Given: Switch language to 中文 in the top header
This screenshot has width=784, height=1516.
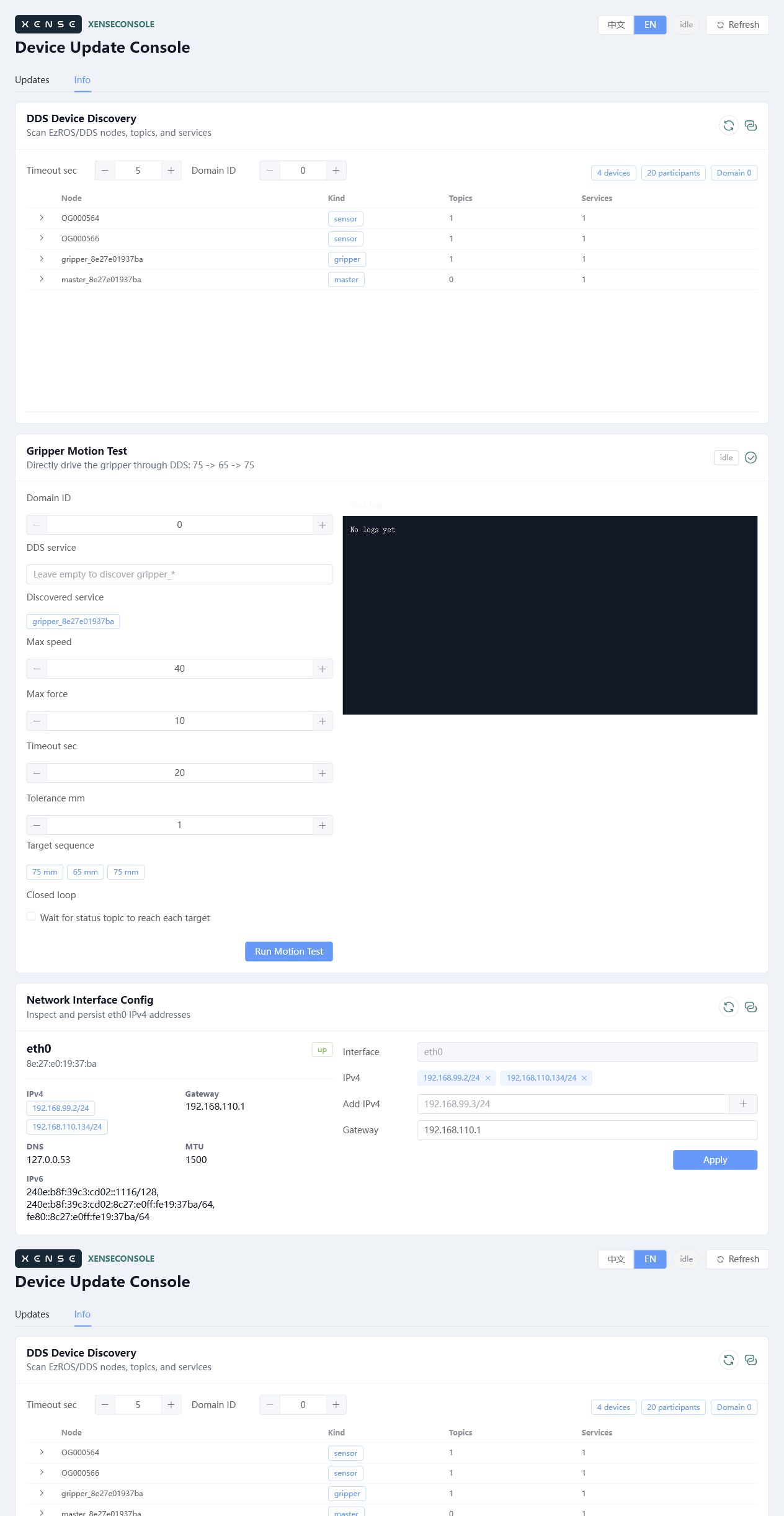Looking at the screenshot, I should [616, 25].
